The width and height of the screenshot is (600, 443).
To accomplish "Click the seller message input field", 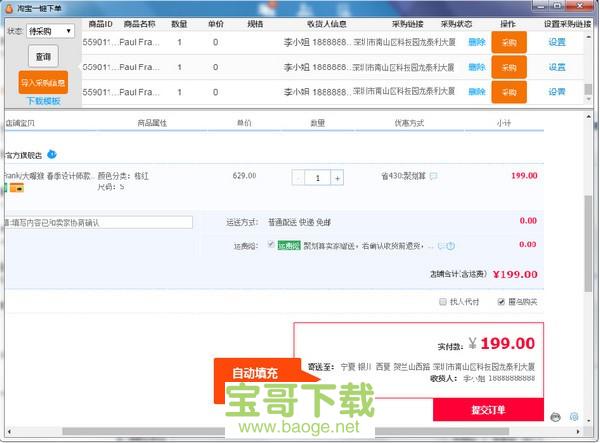I will (x=98, y=222).
